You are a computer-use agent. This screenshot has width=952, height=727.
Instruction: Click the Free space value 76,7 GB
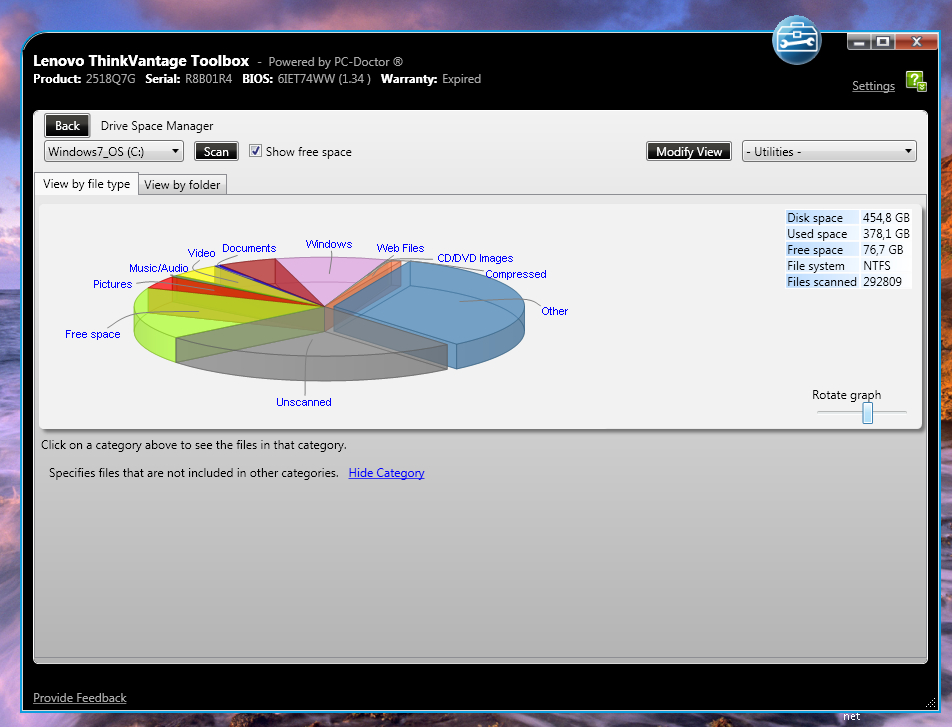(883, 250)
